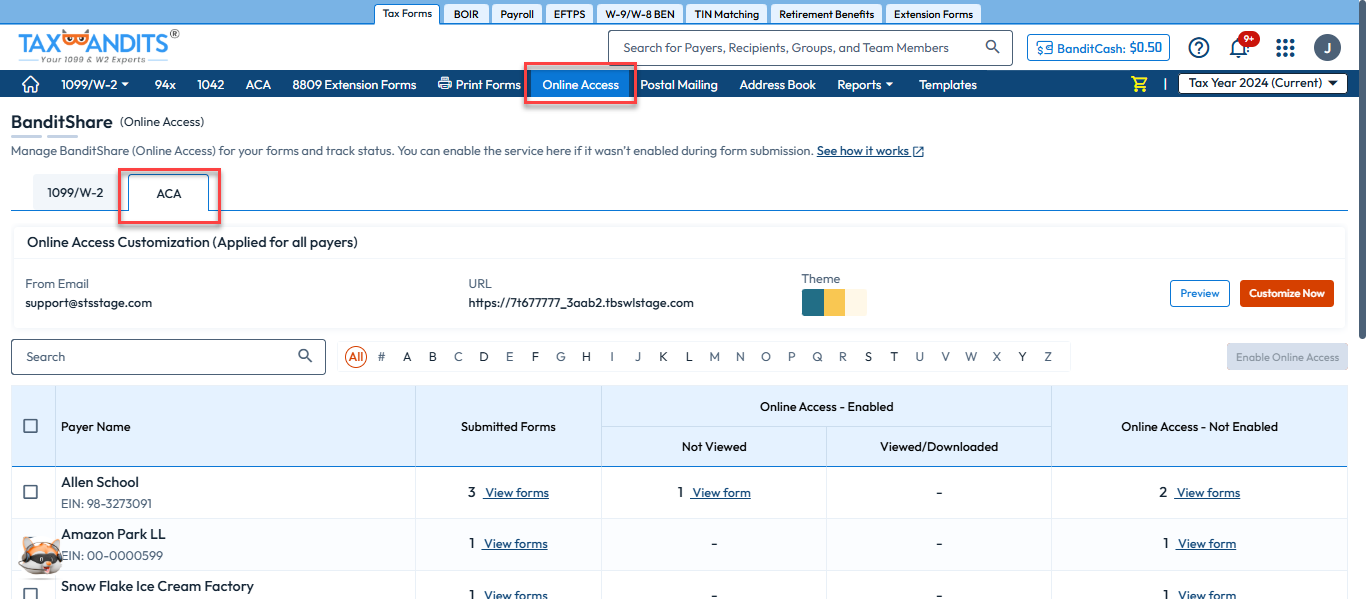1366x599 pixels.
Task: Click the theme color swatch
Action: coord(834,302)
